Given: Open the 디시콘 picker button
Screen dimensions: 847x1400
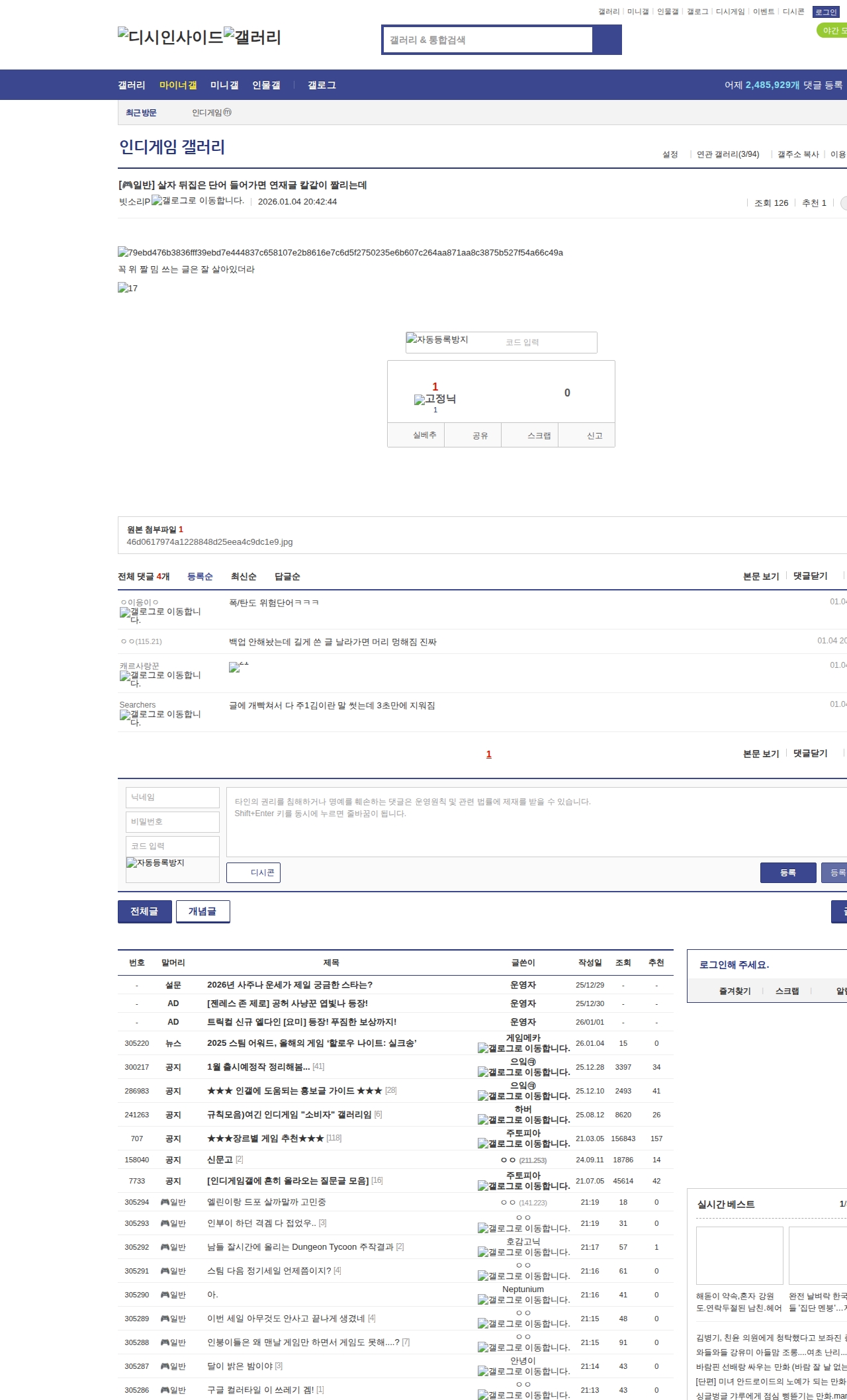Looking at the screenshot, I should pyautogui.click(x=253, y=872).
